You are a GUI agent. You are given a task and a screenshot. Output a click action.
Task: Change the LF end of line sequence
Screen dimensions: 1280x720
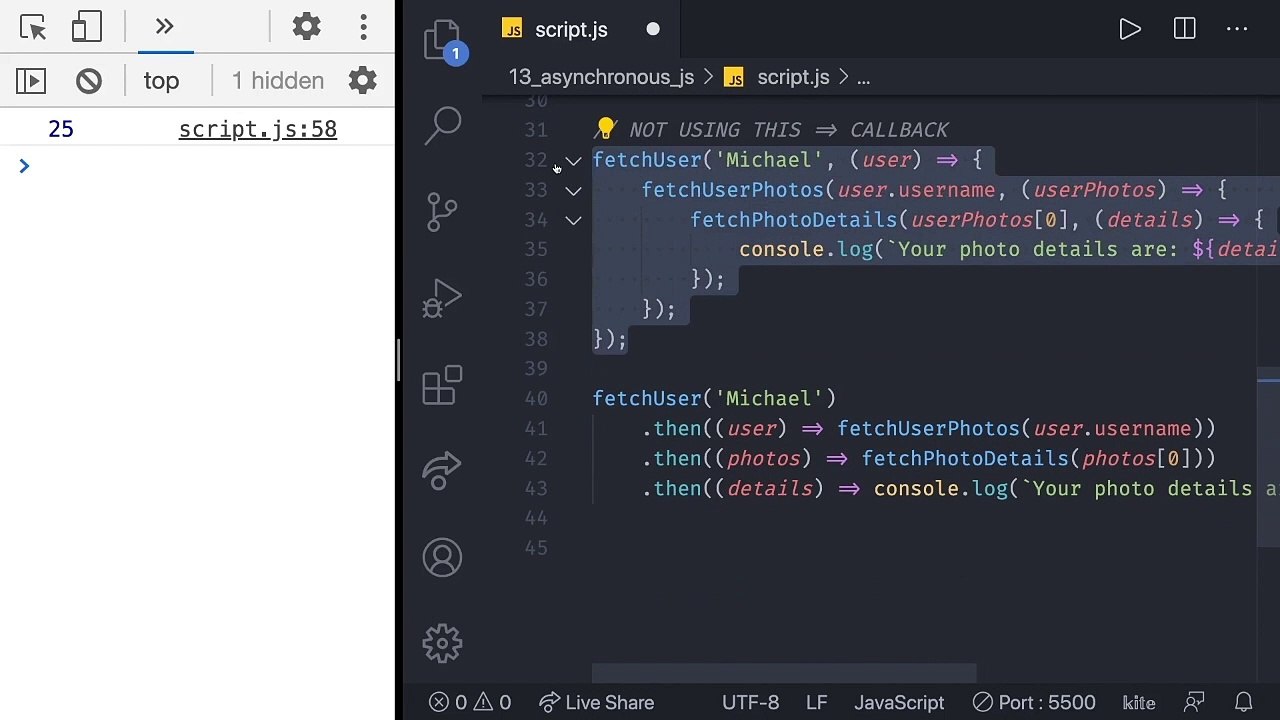pyautogui.click(x=817, y=703)
